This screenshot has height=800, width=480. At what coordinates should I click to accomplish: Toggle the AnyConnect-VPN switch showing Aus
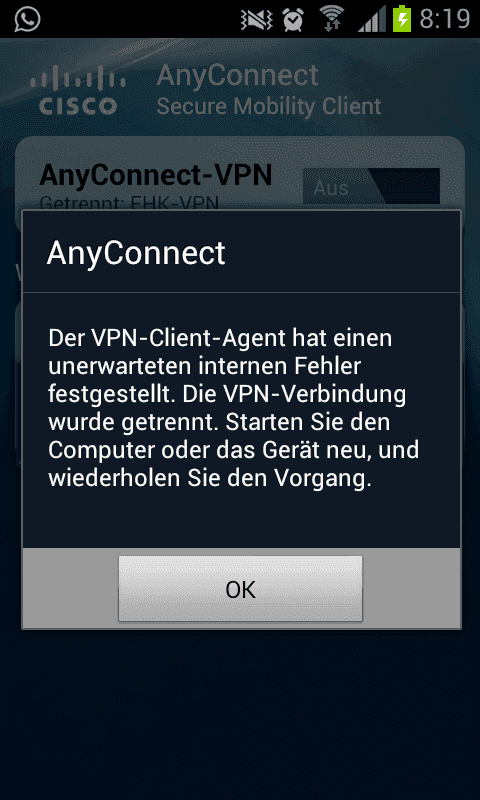tap(371, 186)
